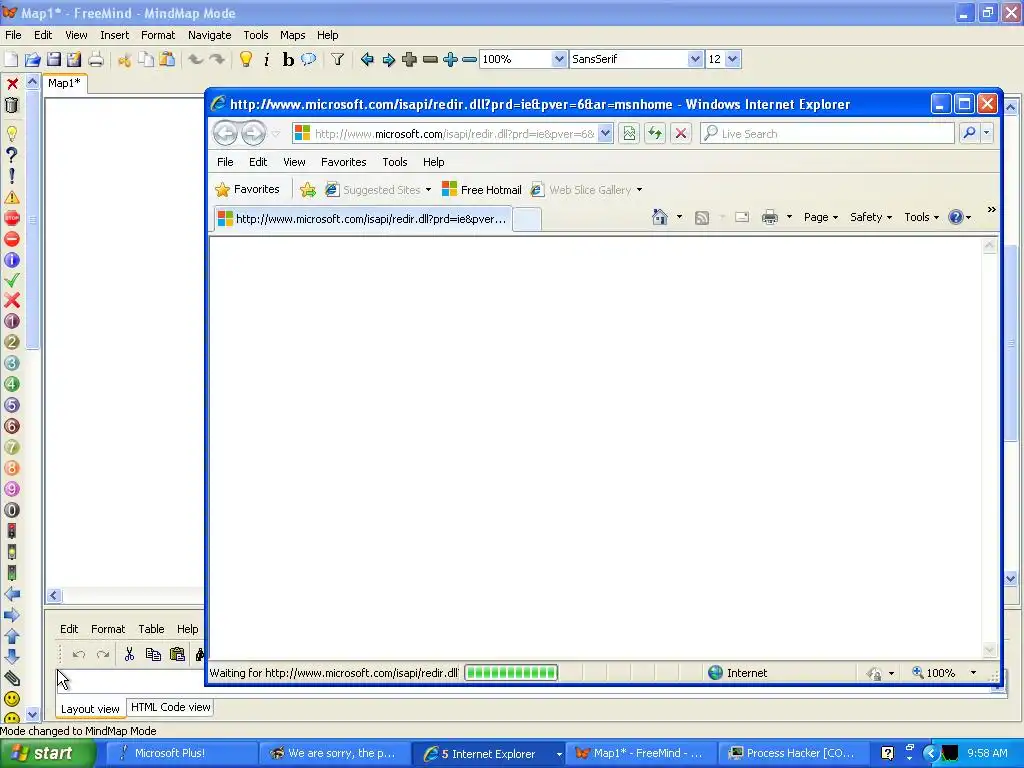This screenshot has width=1024, height=768.
Task: Click the Paste icon in FreeMind main toolbar
Action: [167, 59]
